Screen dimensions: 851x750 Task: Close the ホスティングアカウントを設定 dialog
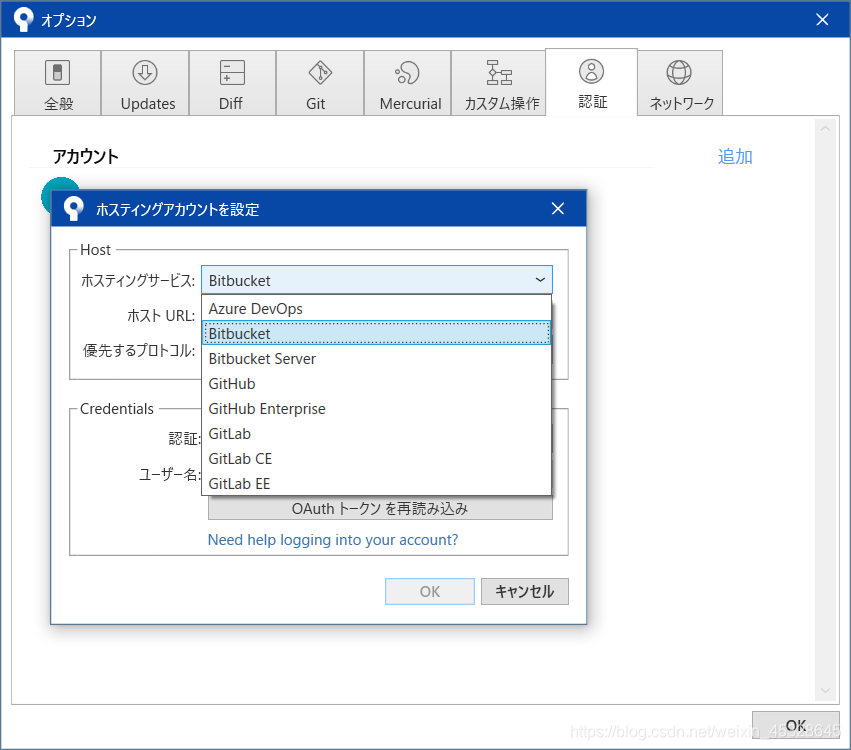click(557, 208)
